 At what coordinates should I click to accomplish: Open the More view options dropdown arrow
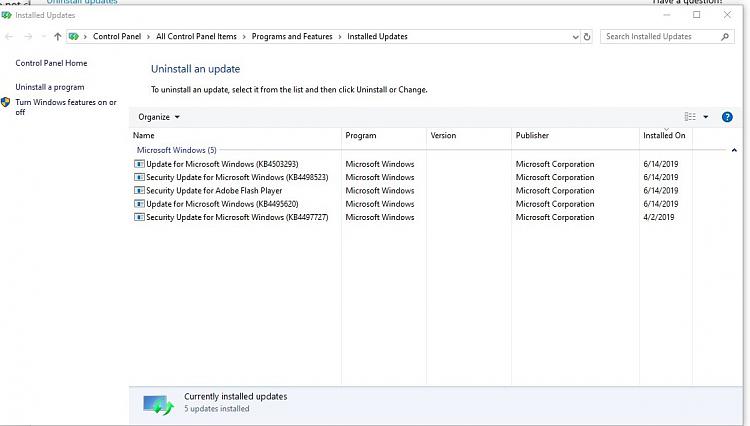706,117
